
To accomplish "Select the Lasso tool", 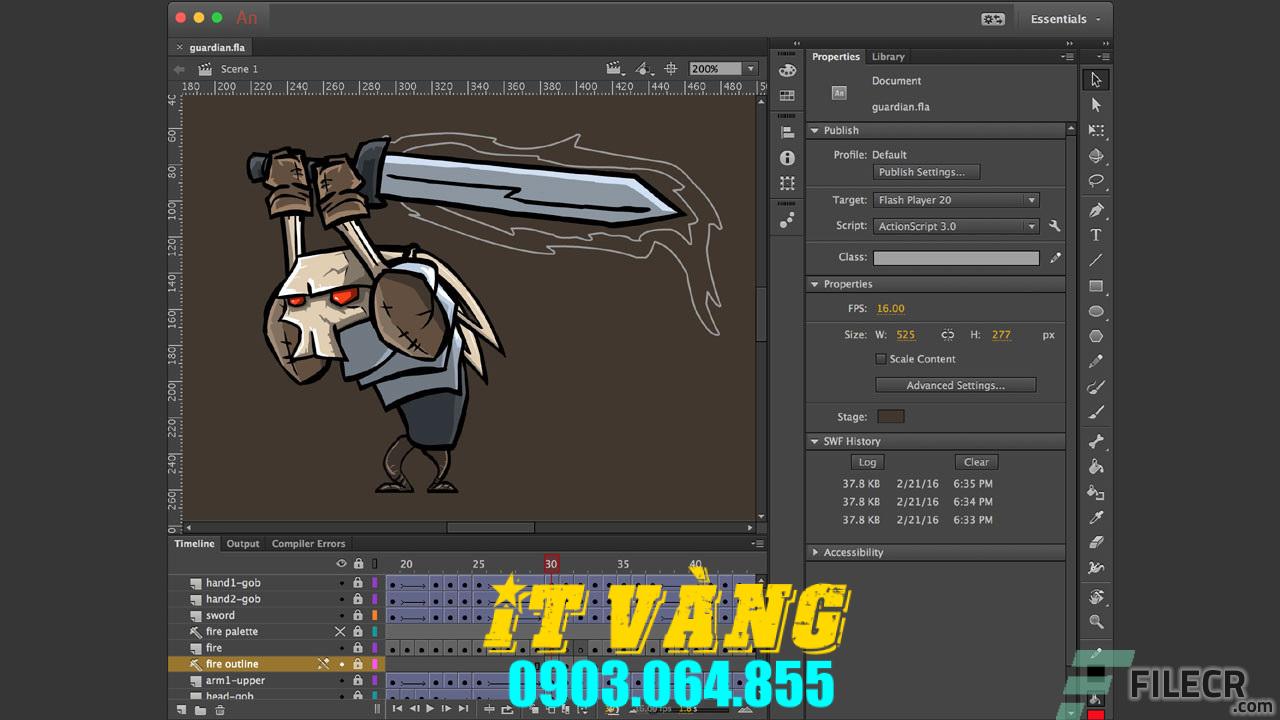I will [1095, 181].
